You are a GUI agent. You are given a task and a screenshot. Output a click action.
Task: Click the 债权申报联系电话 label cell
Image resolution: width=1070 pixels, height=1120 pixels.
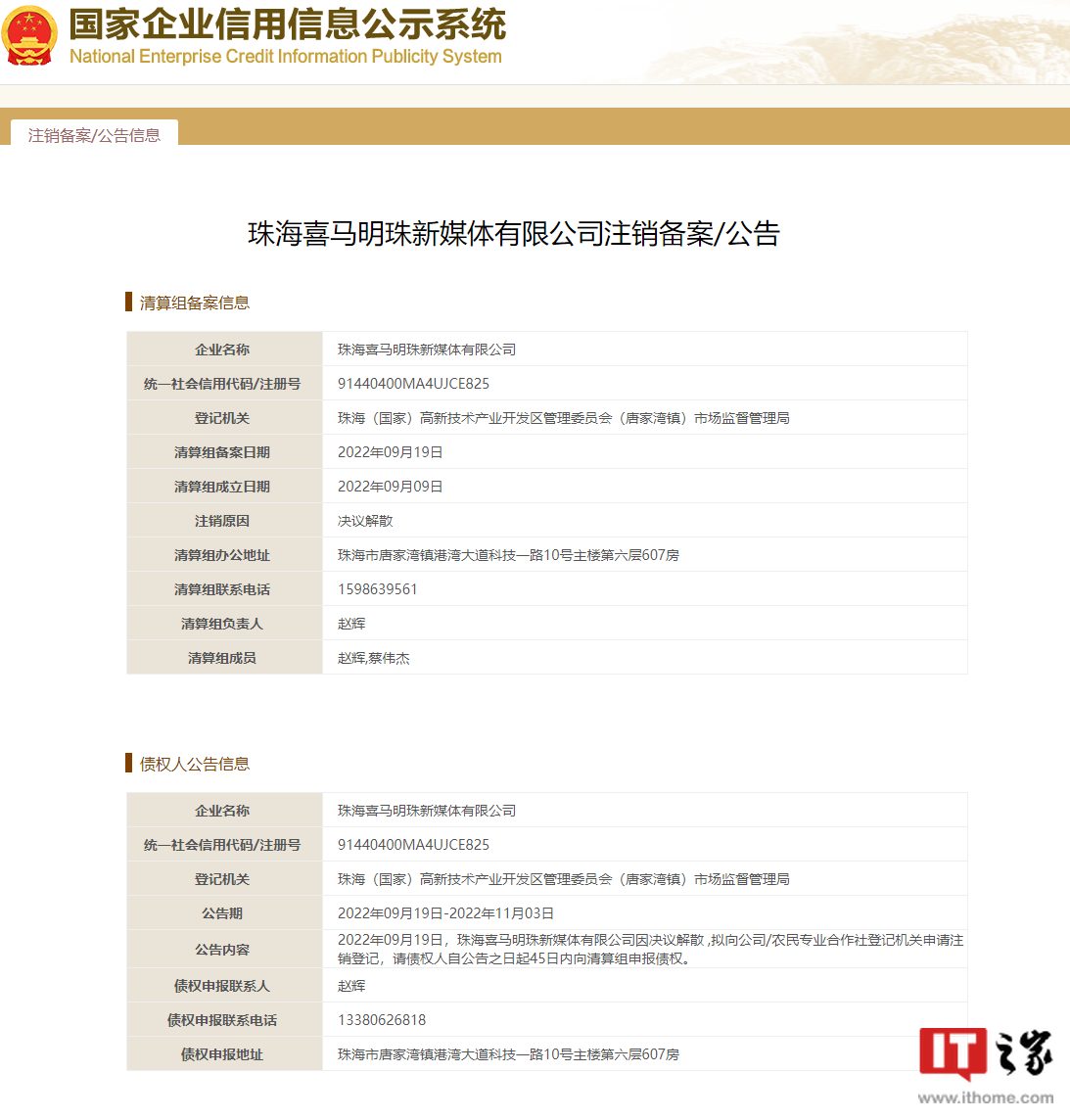tap(224, 1020)
